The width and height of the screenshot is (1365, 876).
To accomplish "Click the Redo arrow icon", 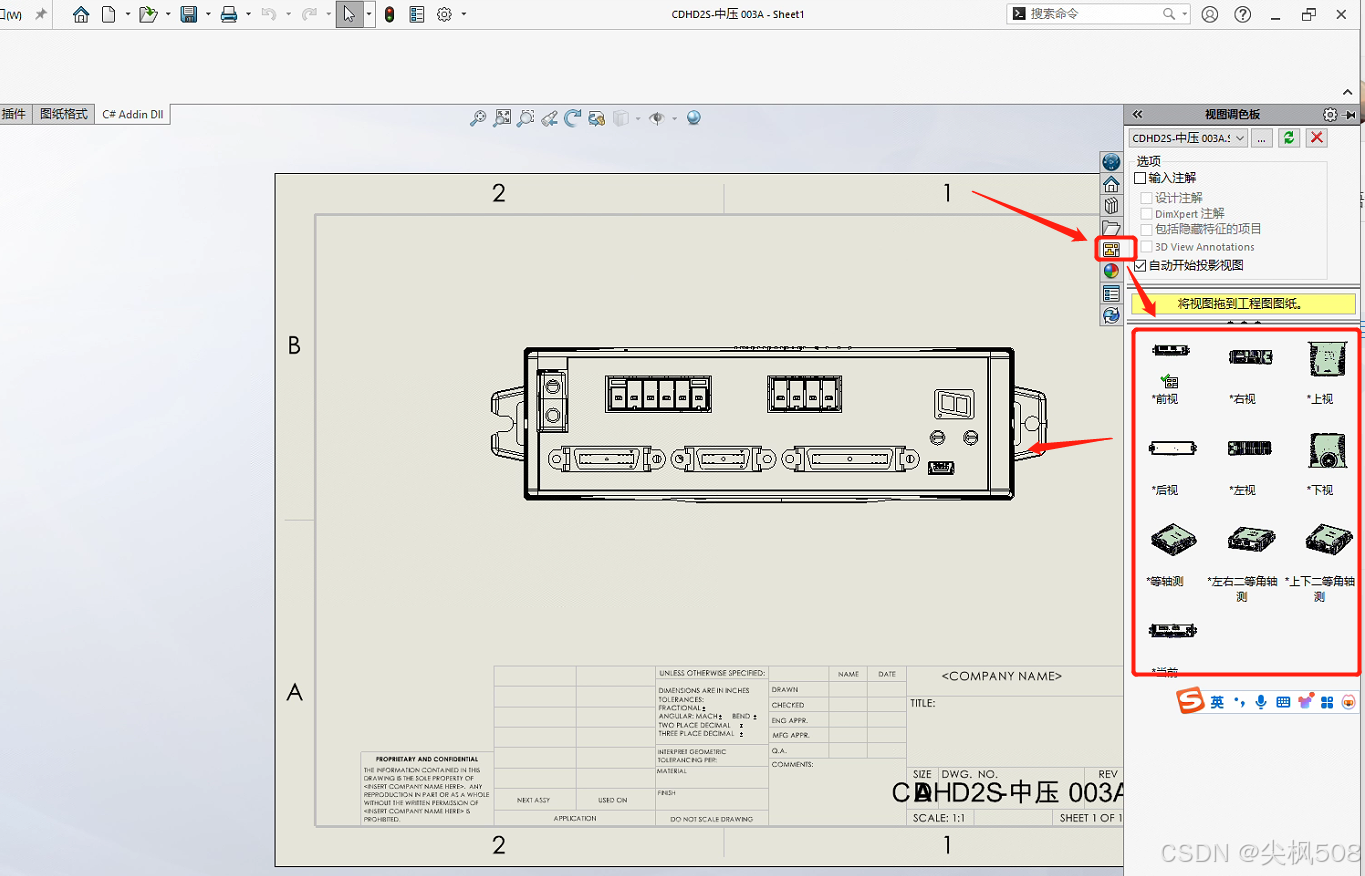I will pyautogui.click(x=309, y=14).
